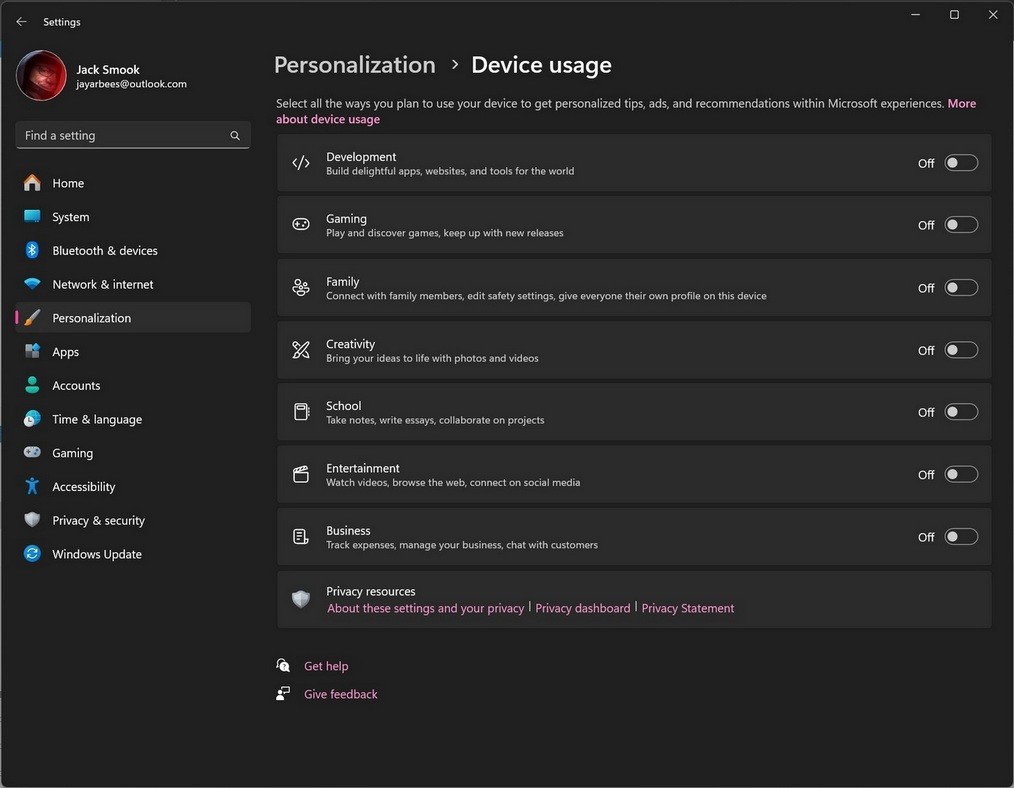Toggle the Creativity usage switch
This screenshot has width=1014, height=788.
961,350
